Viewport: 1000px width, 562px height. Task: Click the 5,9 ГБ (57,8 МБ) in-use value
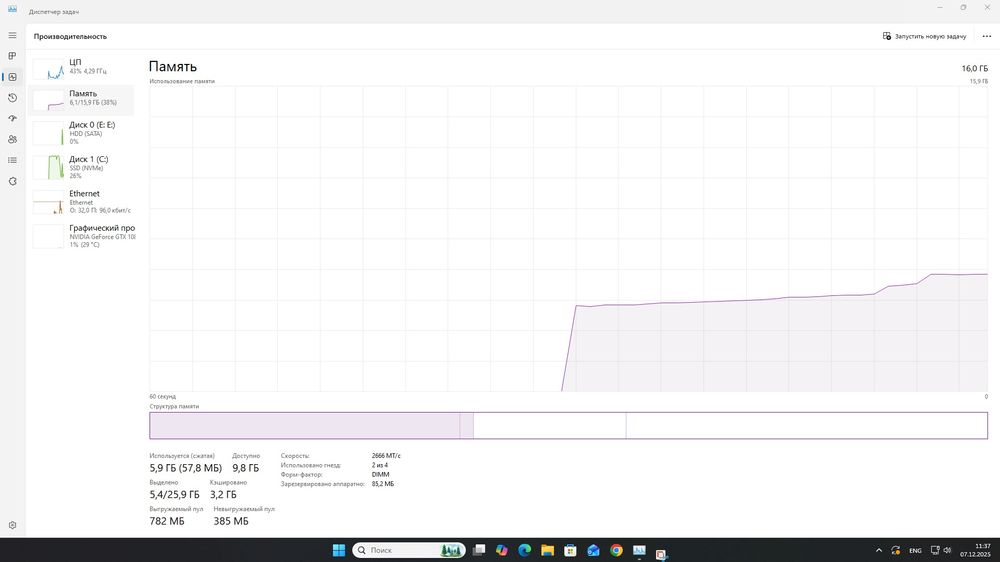[x=186, y=468]
